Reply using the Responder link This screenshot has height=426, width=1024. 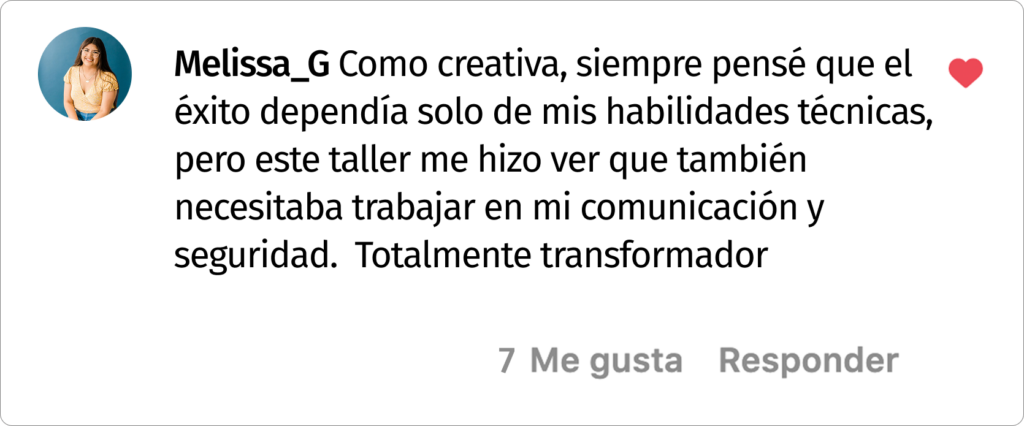point(808,361)
